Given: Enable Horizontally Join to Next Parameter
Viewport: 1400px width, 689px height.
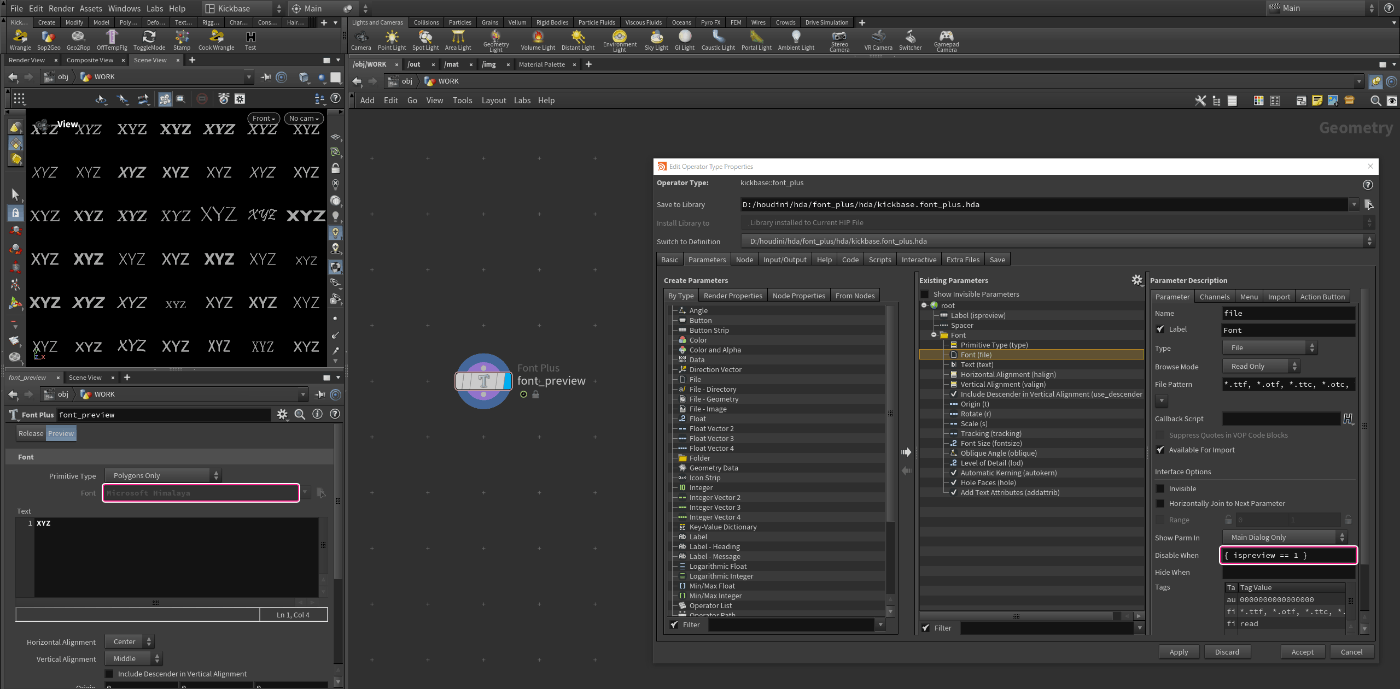Looking at the screenshot, I should (x=1160, y=503).
